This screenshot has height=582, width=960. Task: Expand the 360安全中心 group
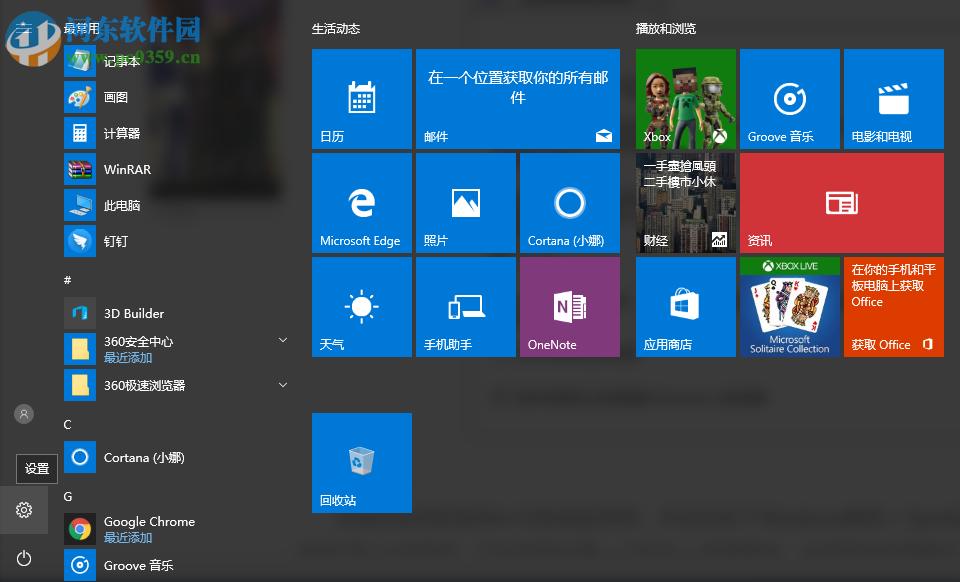click(283, 339)
